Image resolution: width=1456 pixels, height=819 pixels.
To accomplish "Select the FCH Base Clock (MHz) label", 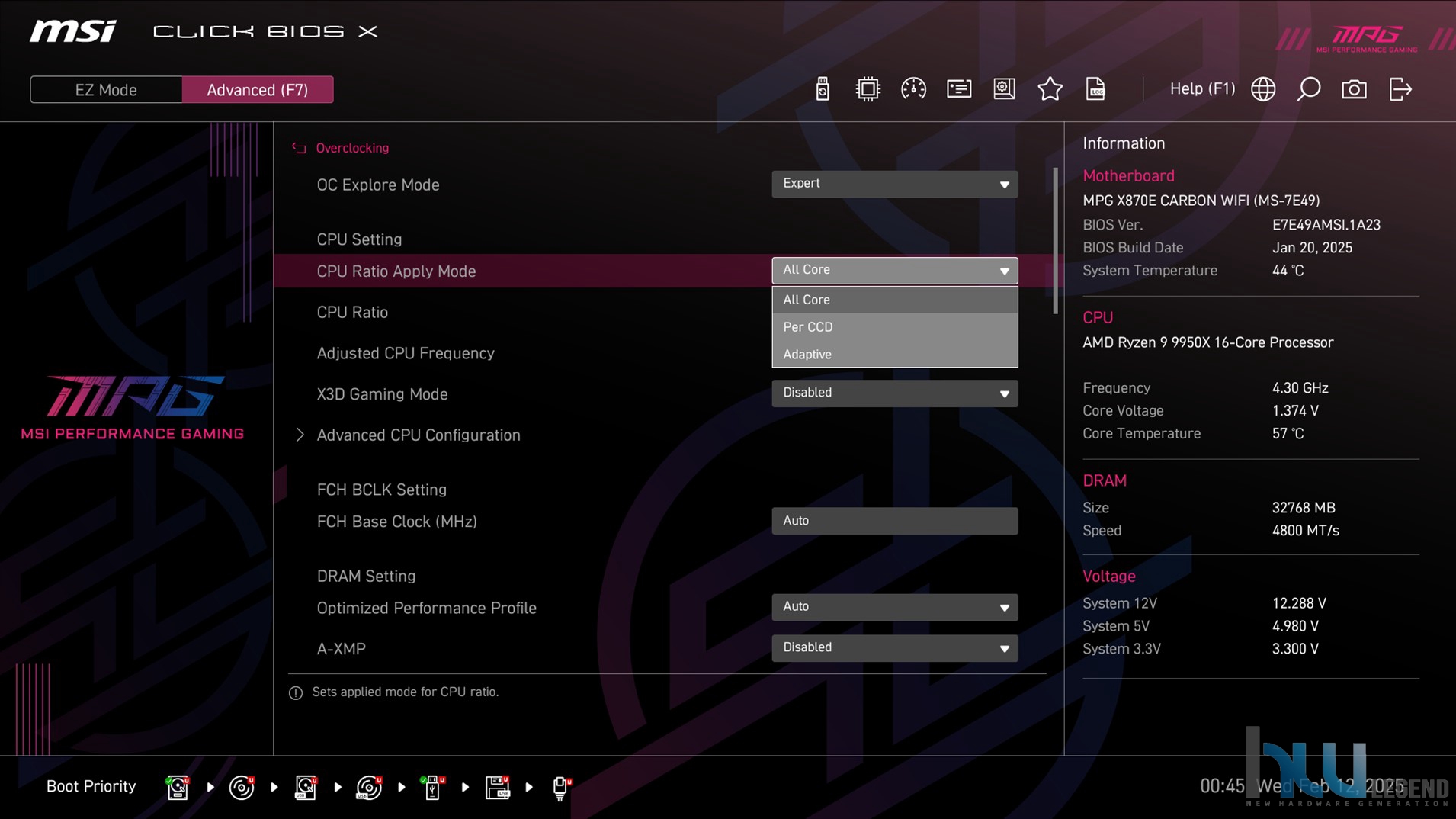I will coord(396,522).
